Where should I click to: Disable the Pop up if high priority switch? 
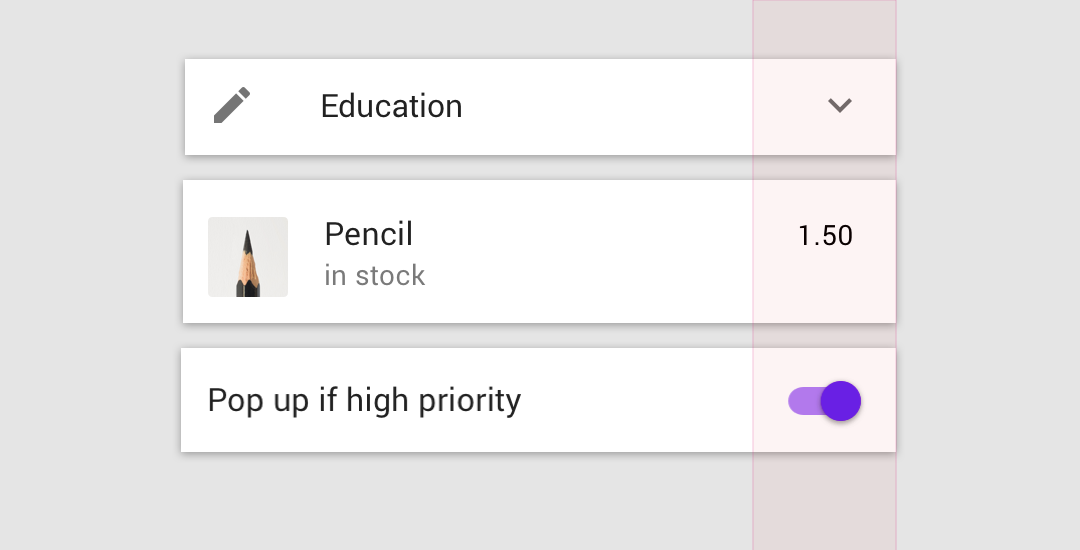824,401
